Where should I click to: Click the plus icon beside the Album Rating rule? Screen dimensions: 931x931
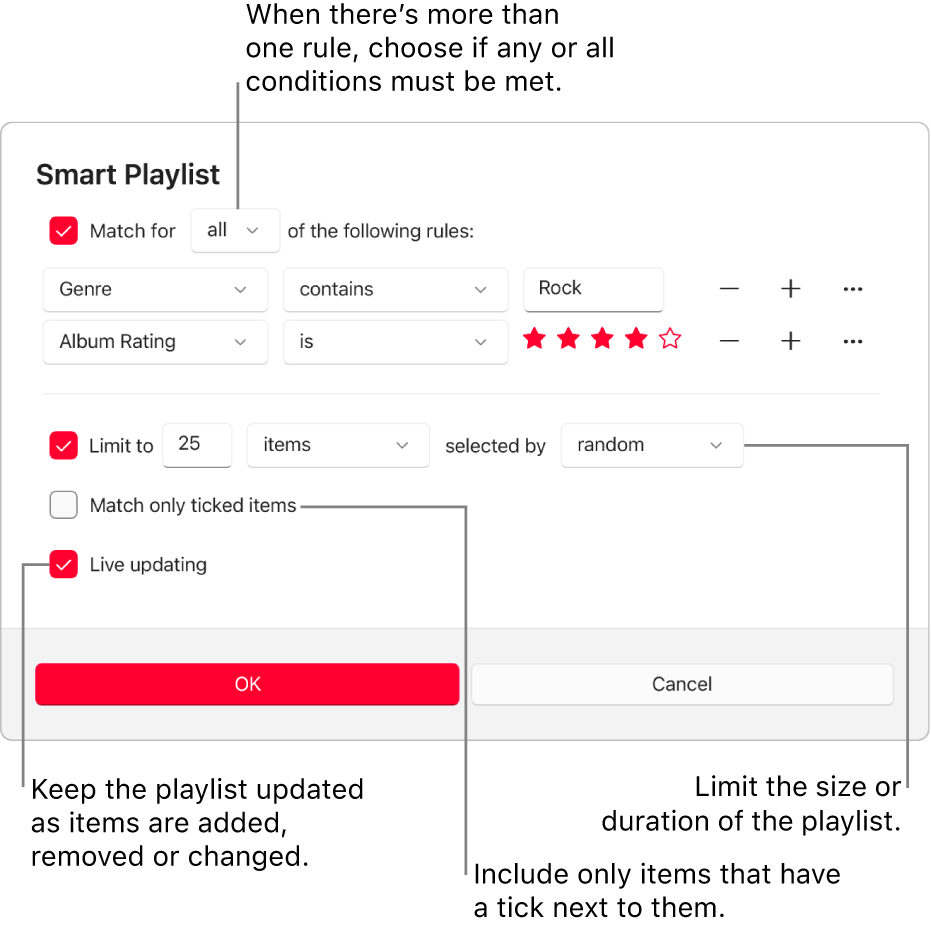[x=790, y=341]
